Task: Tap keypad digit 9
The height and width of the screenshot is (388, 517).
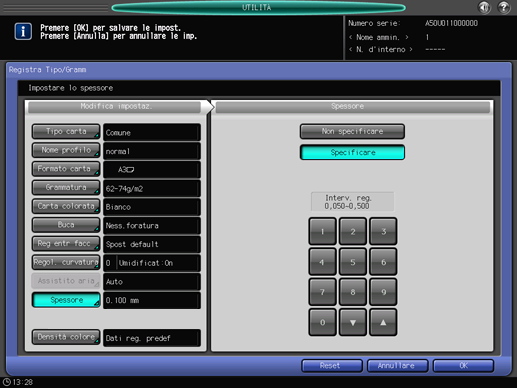Action: coord(383,292)
